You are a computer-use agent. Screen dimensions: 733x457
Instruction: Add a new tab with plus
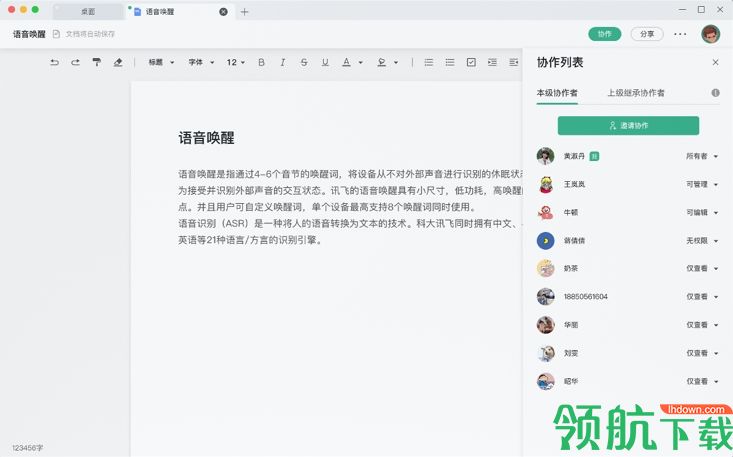coord(244,12)
